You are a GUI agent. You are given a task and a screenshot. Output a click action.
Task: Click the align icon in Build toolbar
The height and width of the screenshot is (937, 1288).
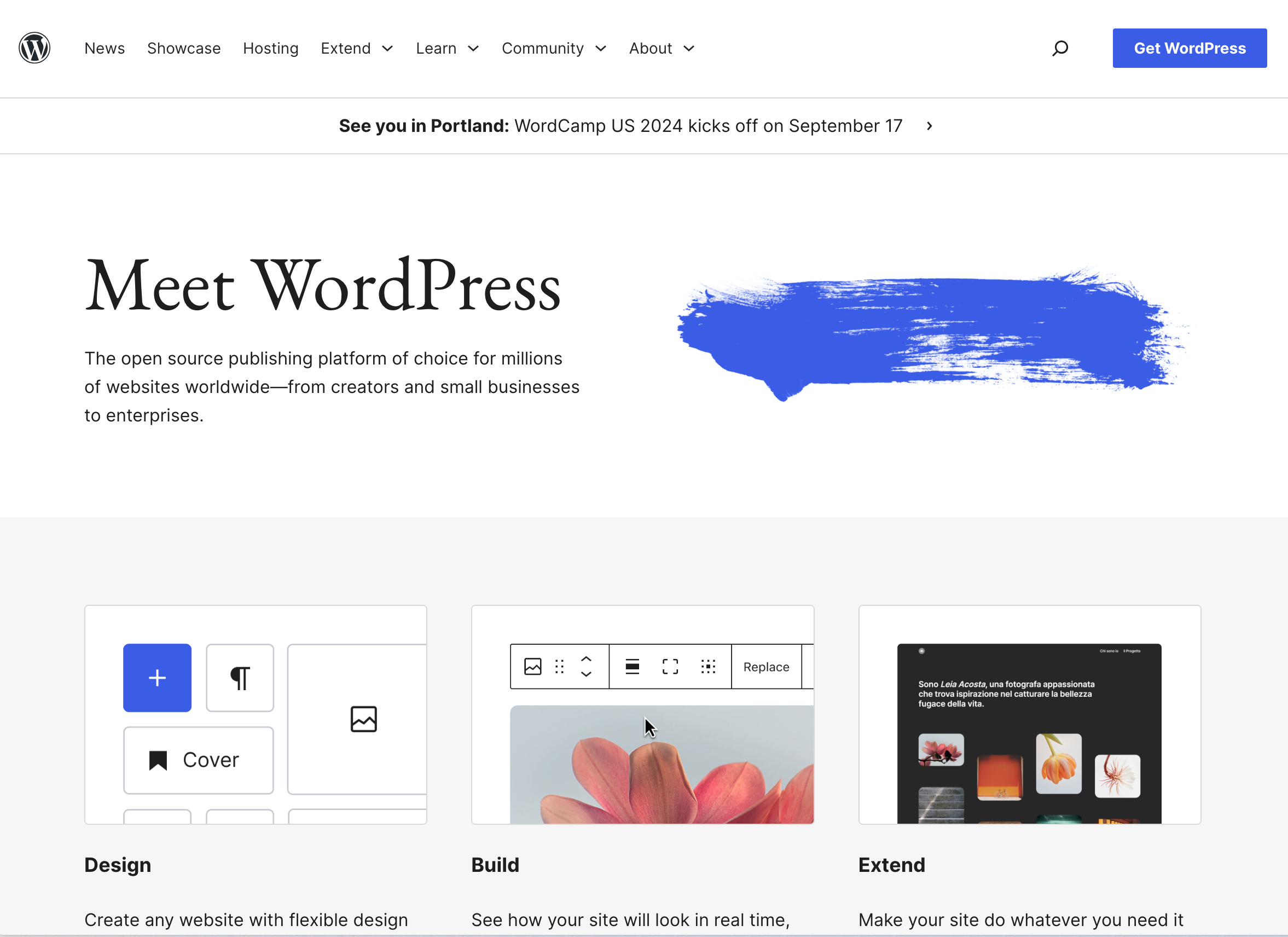point(632,666)
